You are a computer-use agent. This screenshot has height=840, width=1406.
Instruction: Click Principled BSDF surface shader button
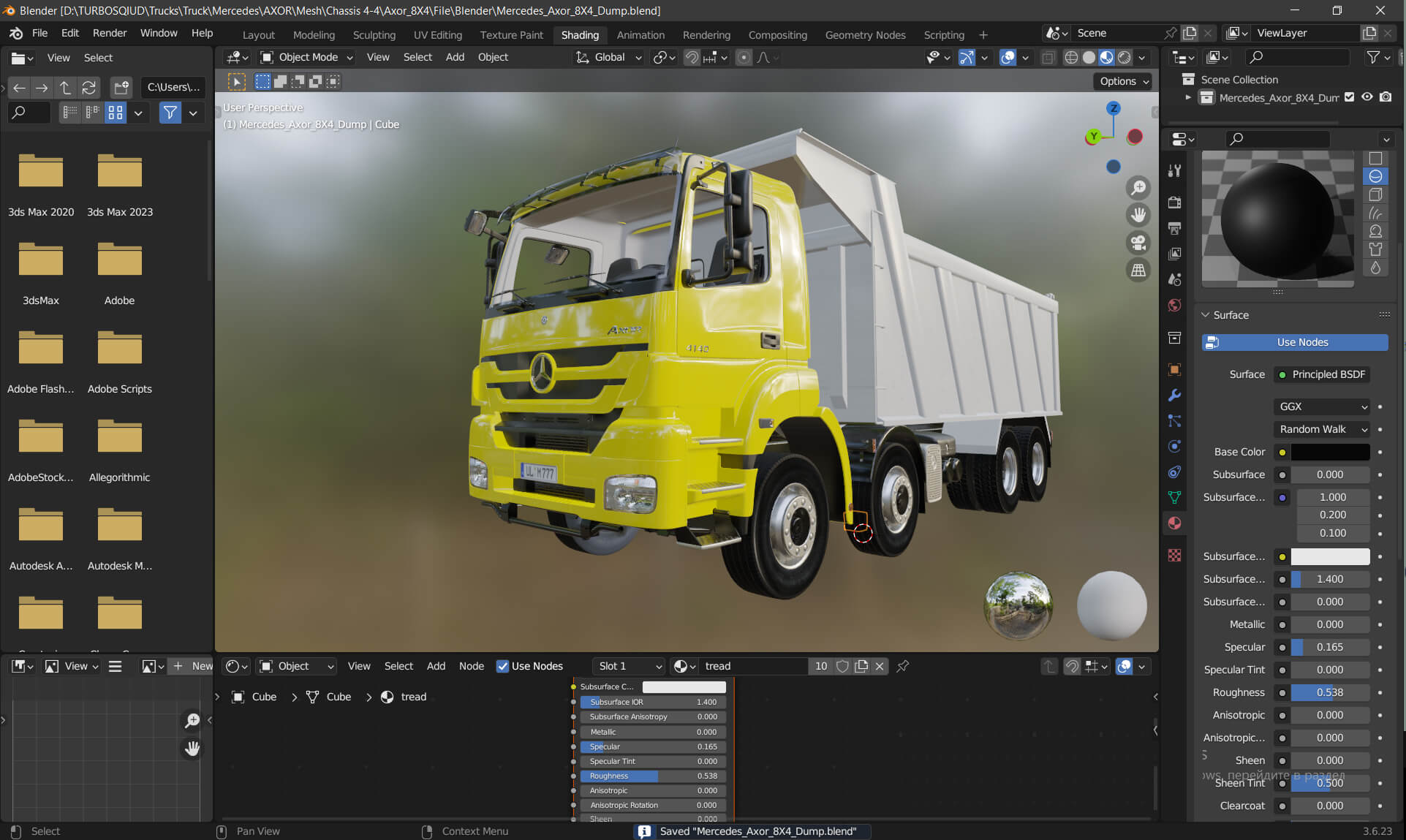pos(1322,374)
